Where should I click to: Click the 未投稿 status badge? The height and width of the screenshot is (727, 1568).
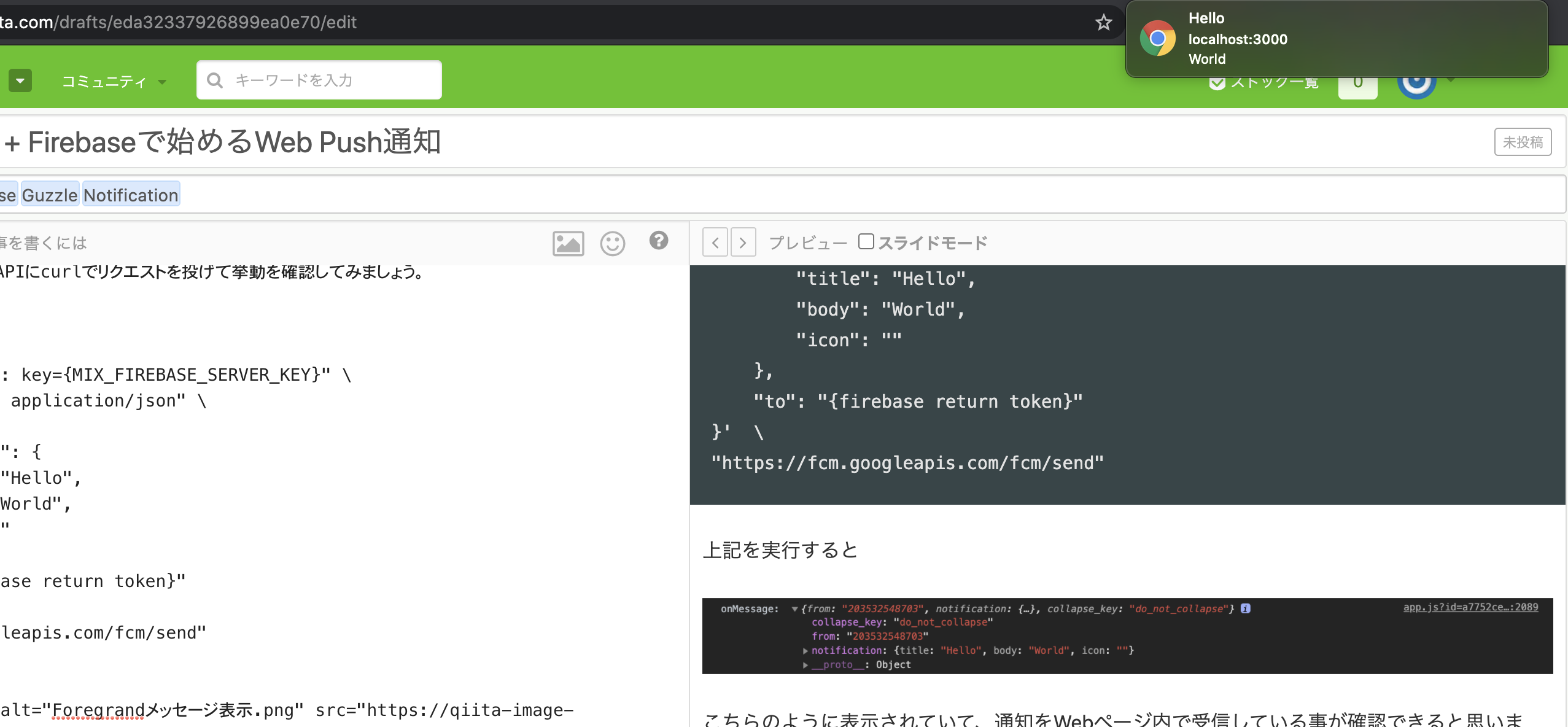1523,142
